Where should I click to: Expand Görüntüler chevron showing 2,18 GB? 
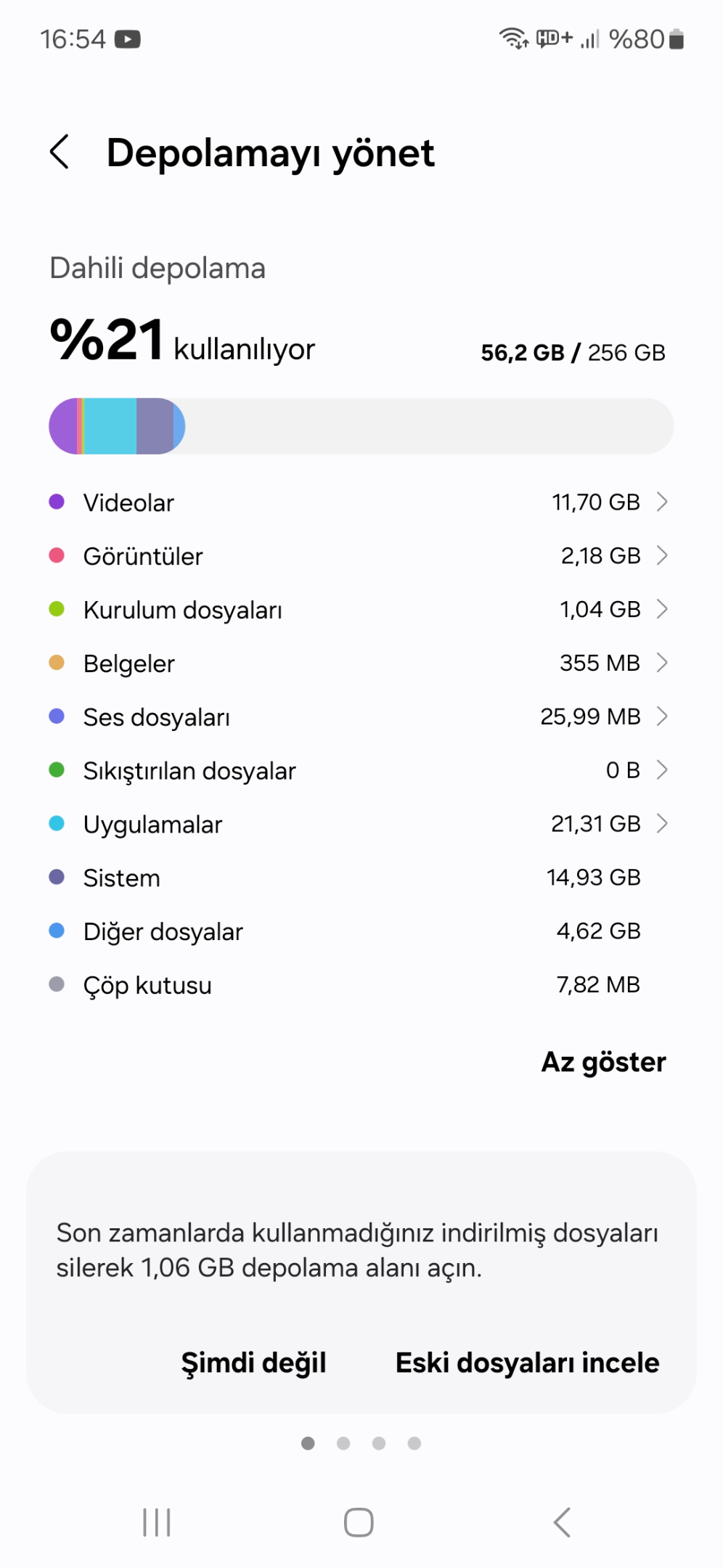pyautogui.click(x=662, y=555)
